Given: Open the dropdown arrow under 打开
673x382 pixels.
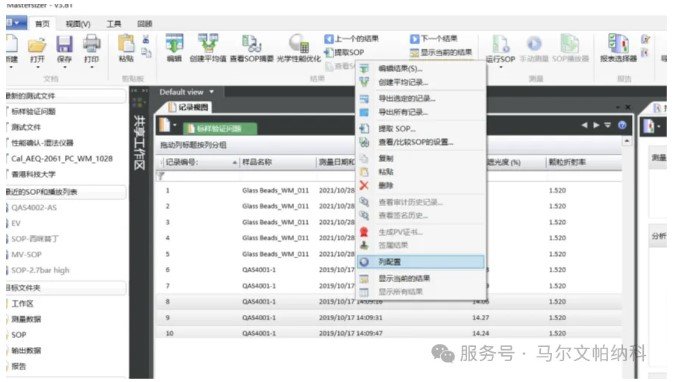Looking at the screenshot, I should point(37,67).
